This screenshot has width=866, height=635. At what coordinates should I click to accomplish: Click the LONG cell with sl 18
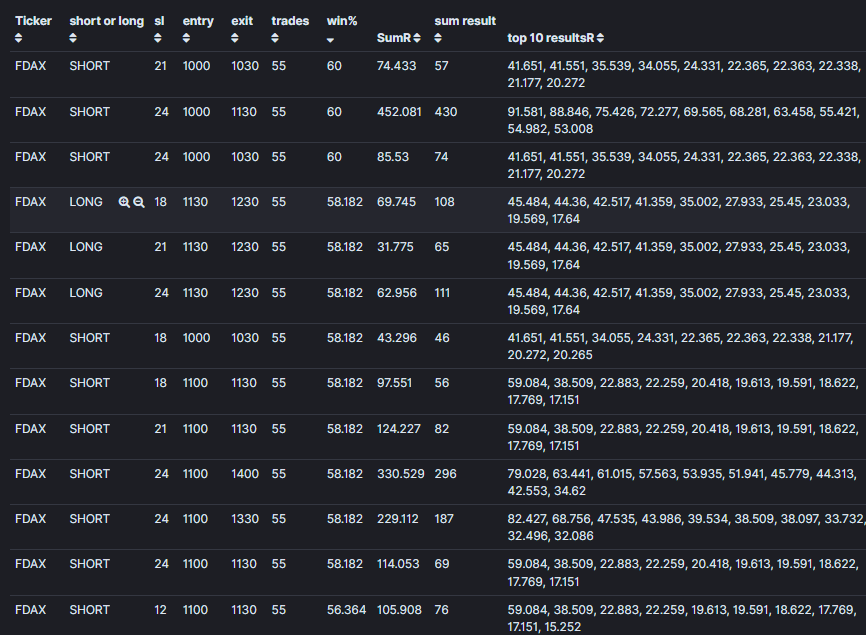click(x=86, y=202)
